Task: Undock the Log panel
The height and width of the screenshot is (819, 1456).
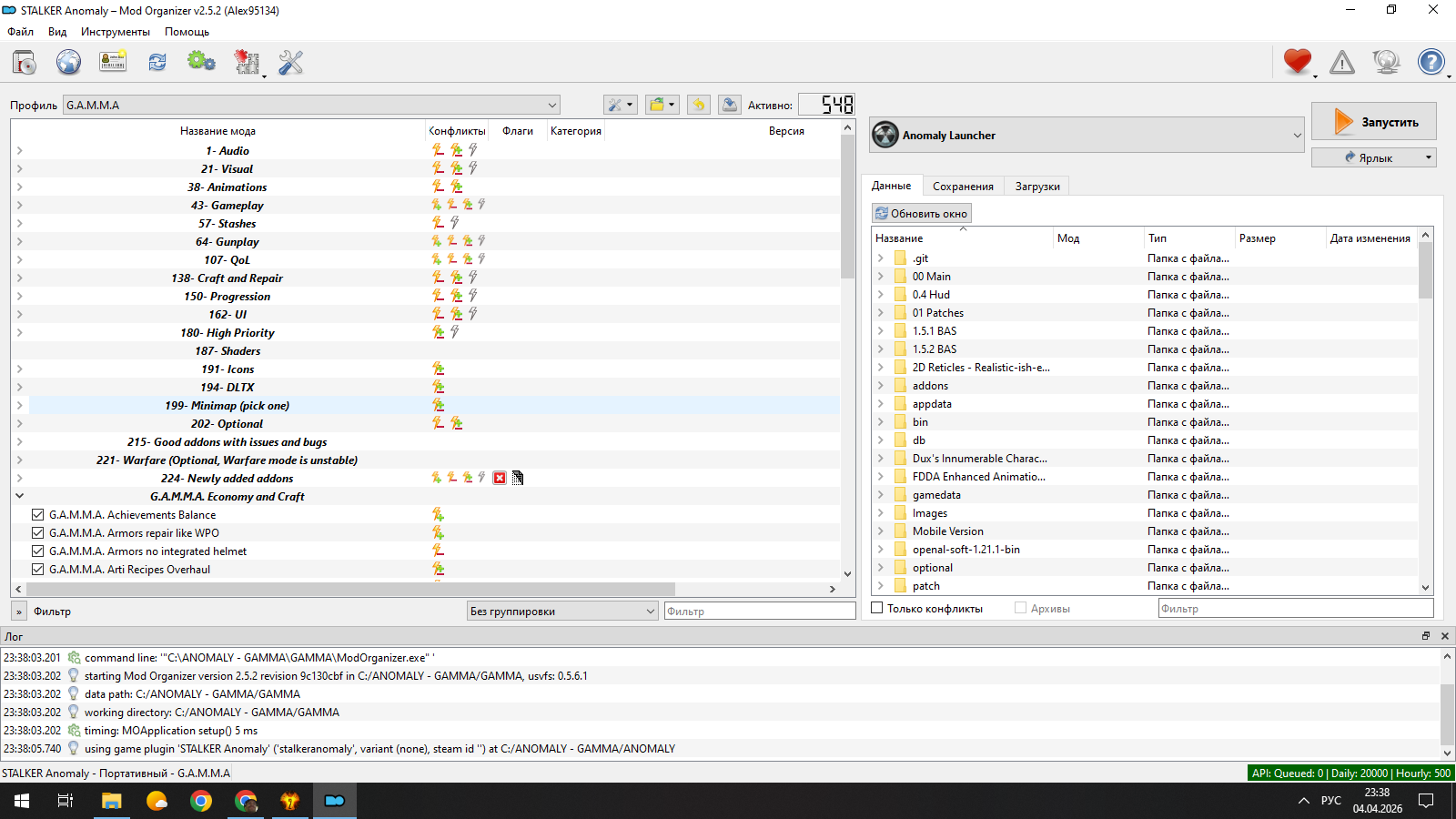Action: pos(1426,636)
